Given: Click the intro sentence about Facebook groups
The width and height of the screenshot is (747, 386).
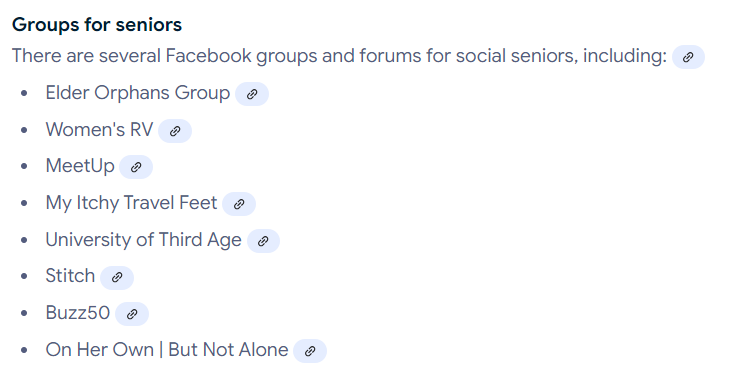Looking at the screenshot, I should pos(339,56).
